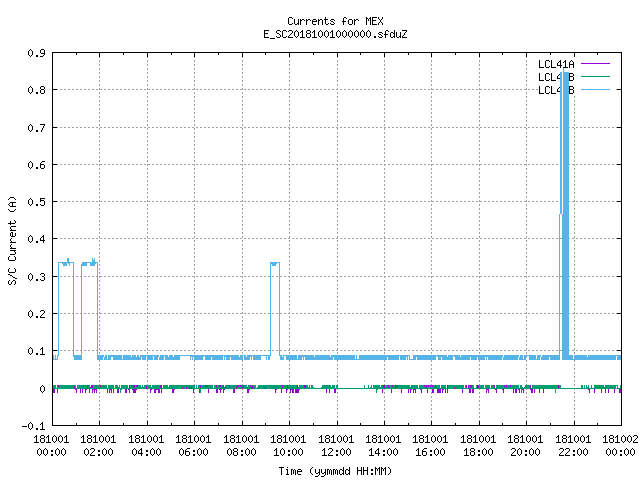Viewport: 640px width, 480px height.
Task: Click the y-axis tick value -0.1
Action: [x=33, y=426]
